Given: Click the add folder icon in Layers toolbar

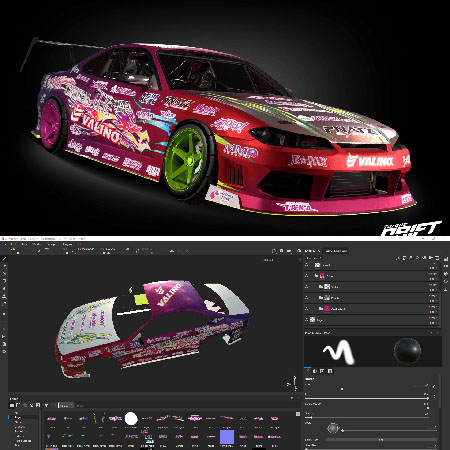Looking at the screenshot, I should [x=430, y=258].
